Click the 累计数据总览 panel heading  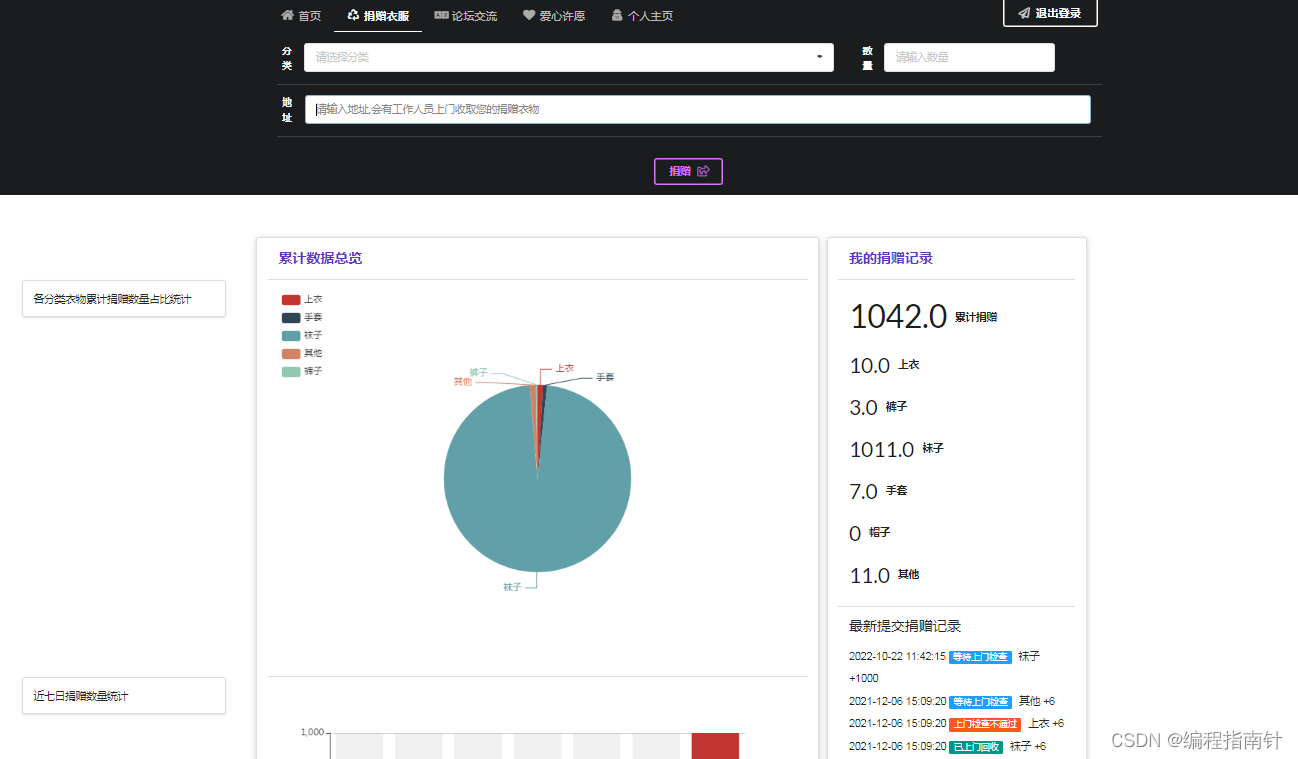[x=320, y=258]
